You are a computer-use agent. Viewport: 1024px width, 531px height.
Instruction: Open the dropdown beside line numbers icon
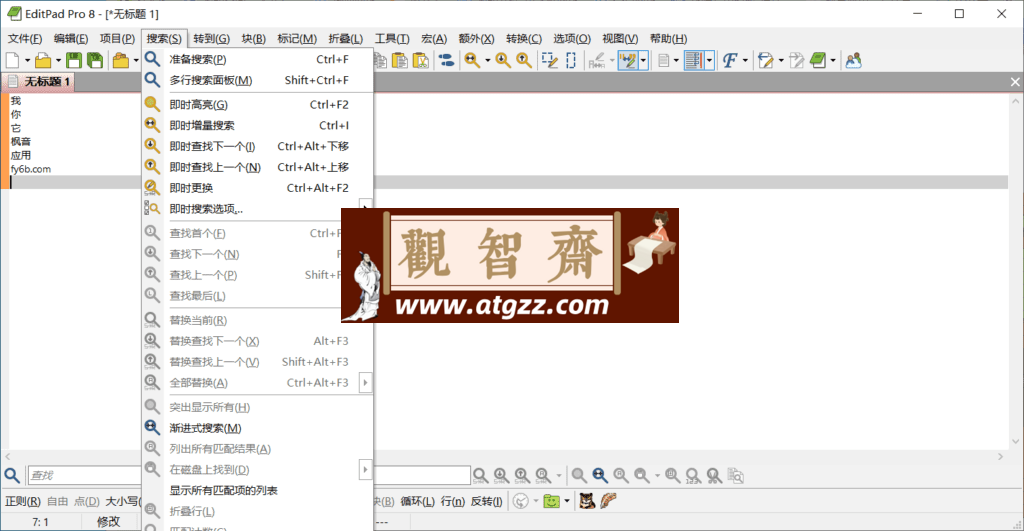[x=709, y=61]
